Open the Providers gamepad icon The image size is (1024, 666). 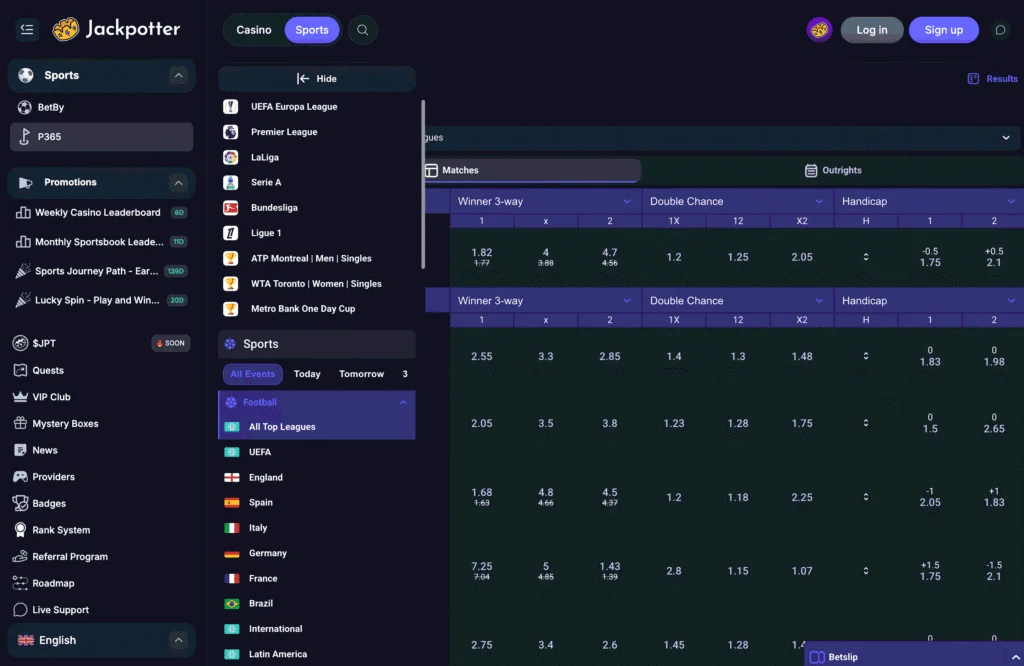click(x=20, y=477)
